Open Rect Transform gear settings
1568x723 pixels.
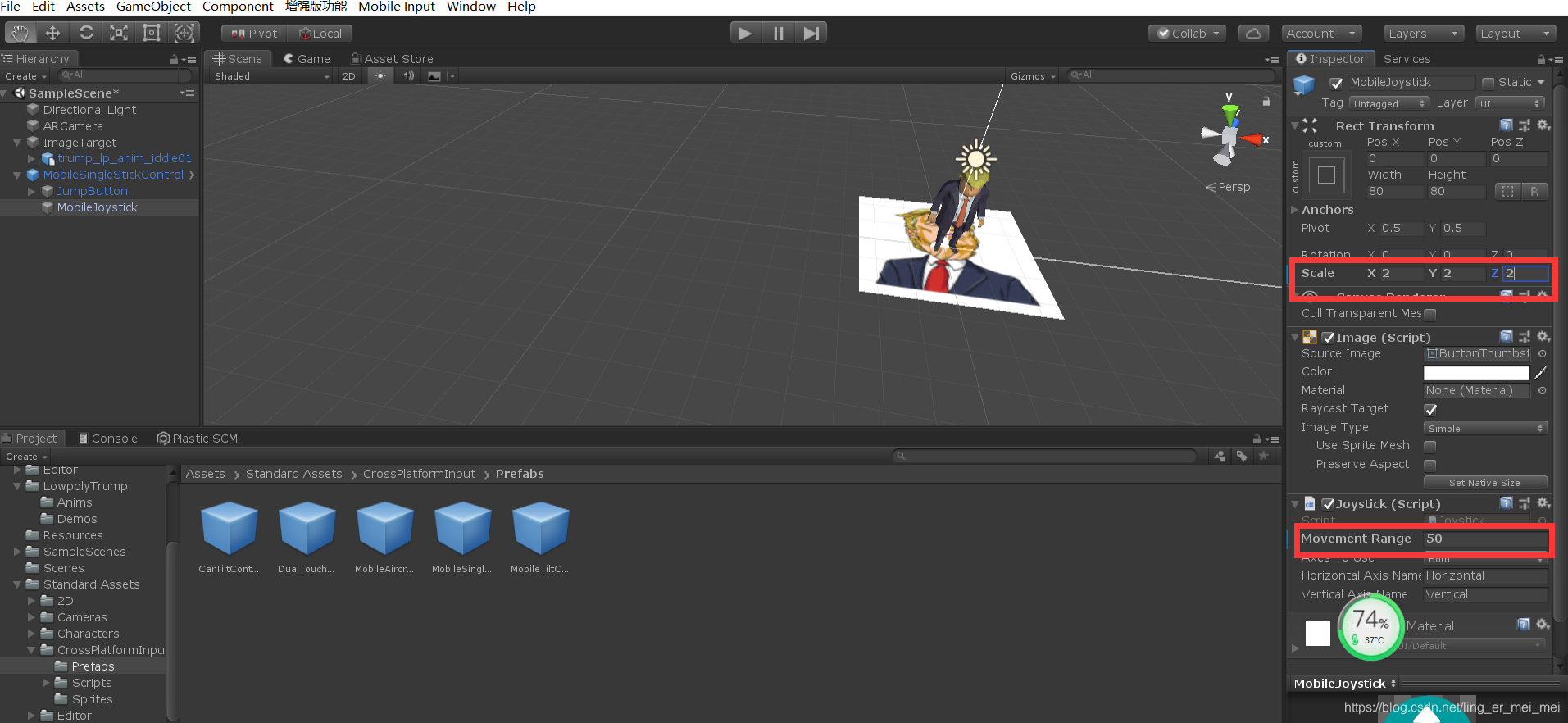(1543, 125)
